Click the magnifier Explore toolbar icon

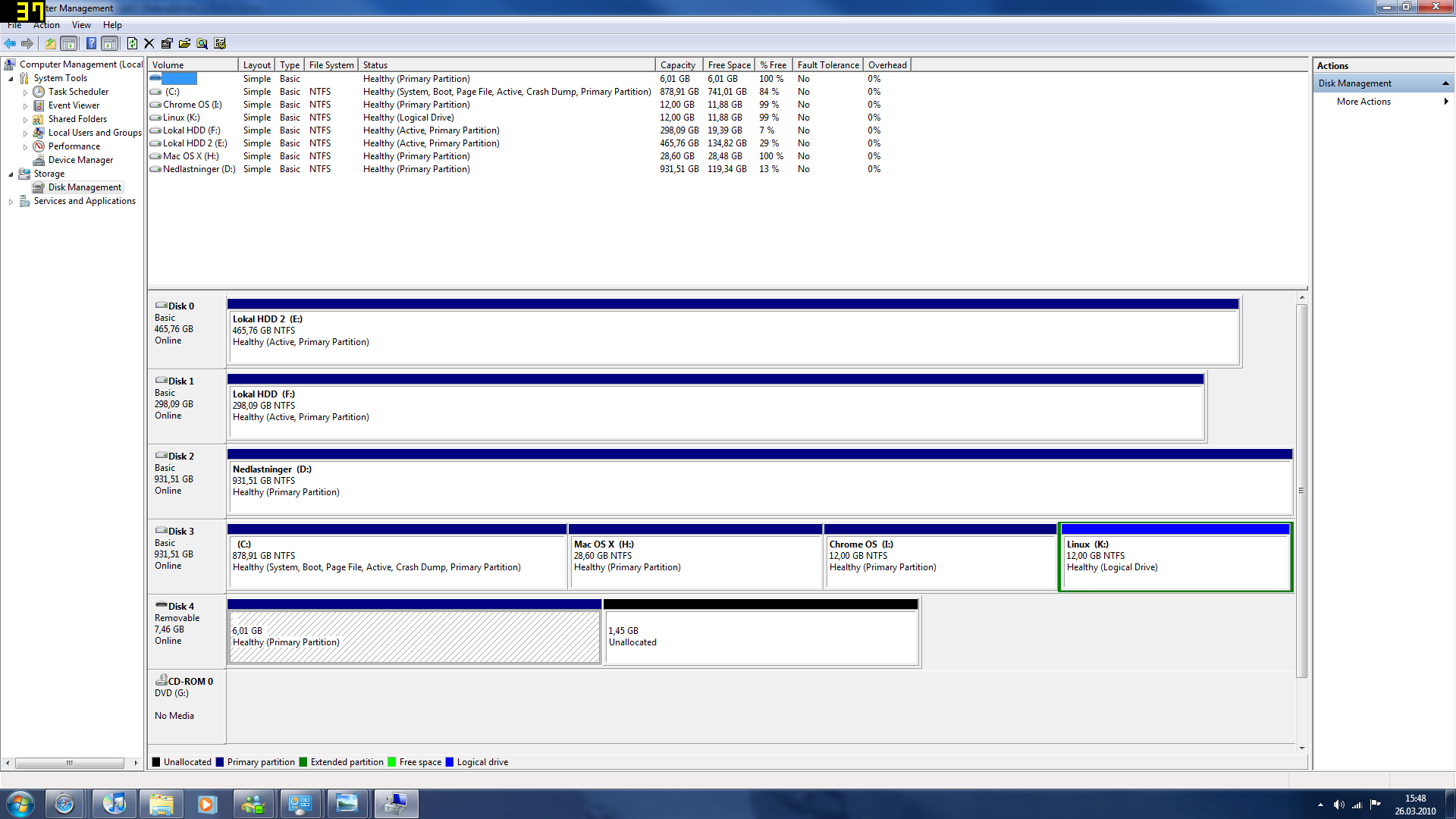pos(202,43)
